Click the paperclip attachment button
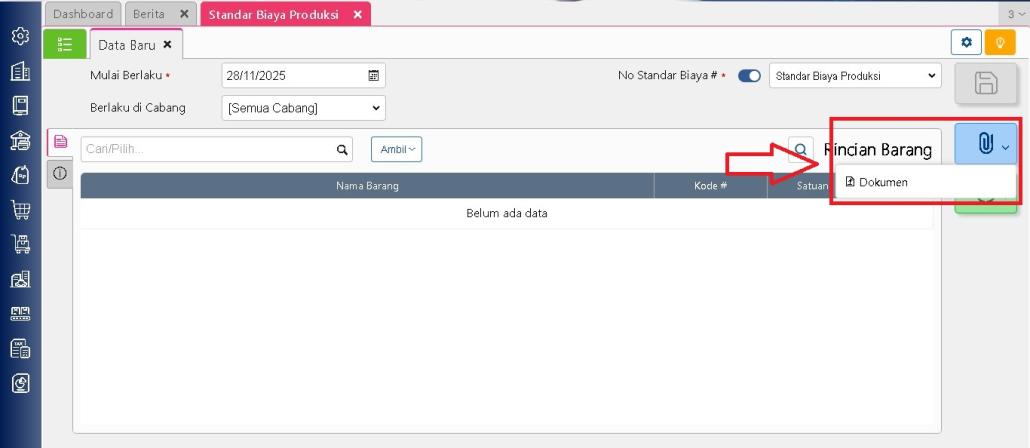Image resolution: width=1030 pixels, height=448 pixels. [985, 146]
